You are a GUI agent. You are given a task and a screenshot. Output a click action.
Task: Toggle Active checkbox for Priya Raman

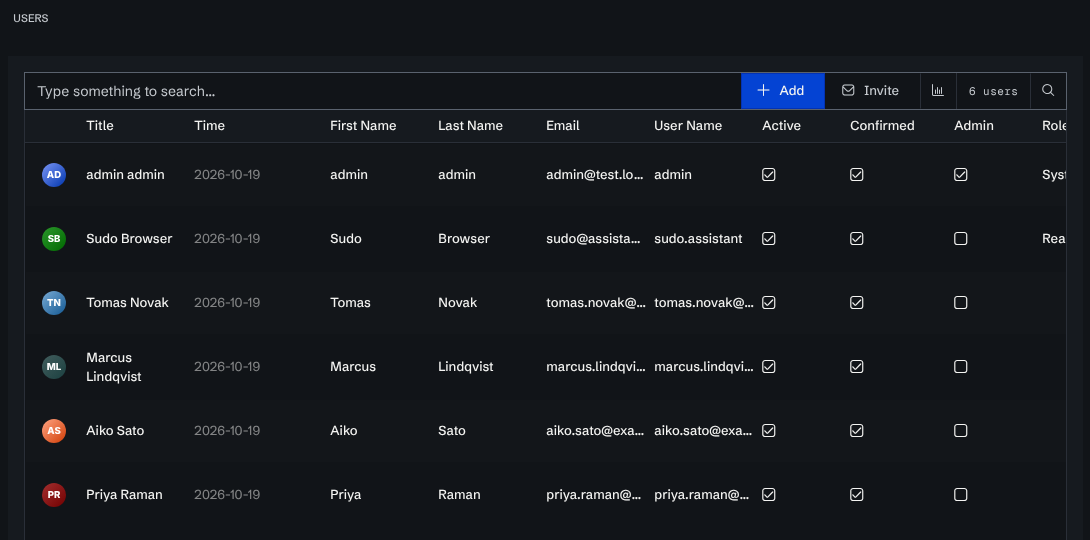tap(769, 494)
